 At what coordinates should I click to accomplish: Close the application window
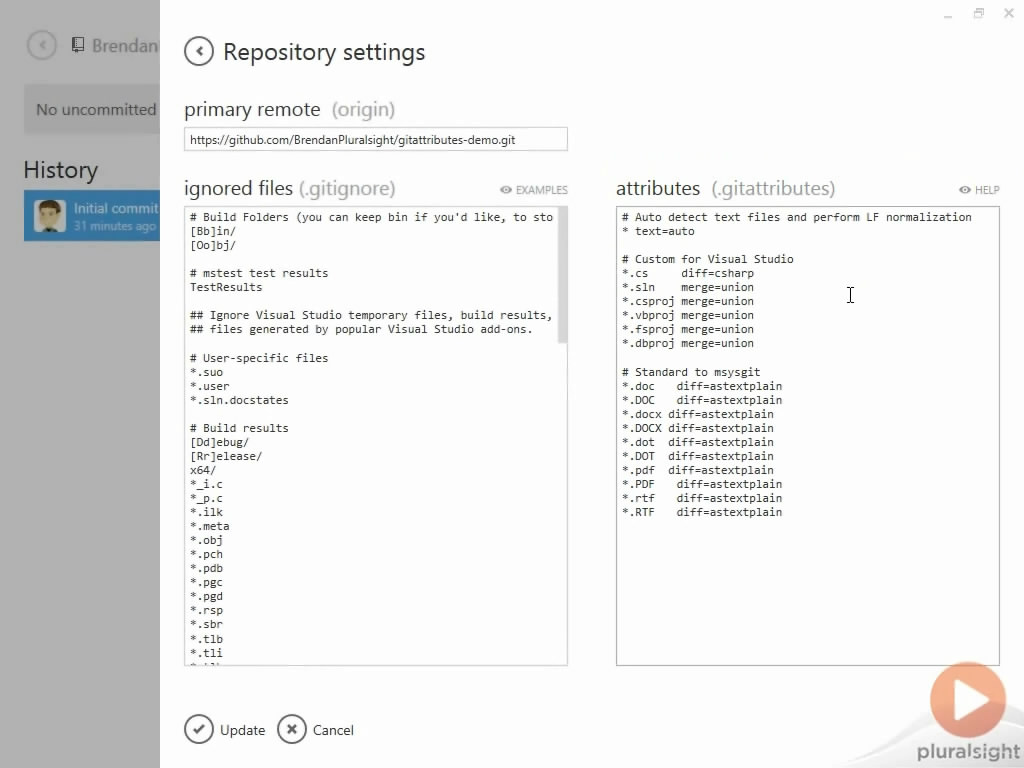coord(1008,14)
